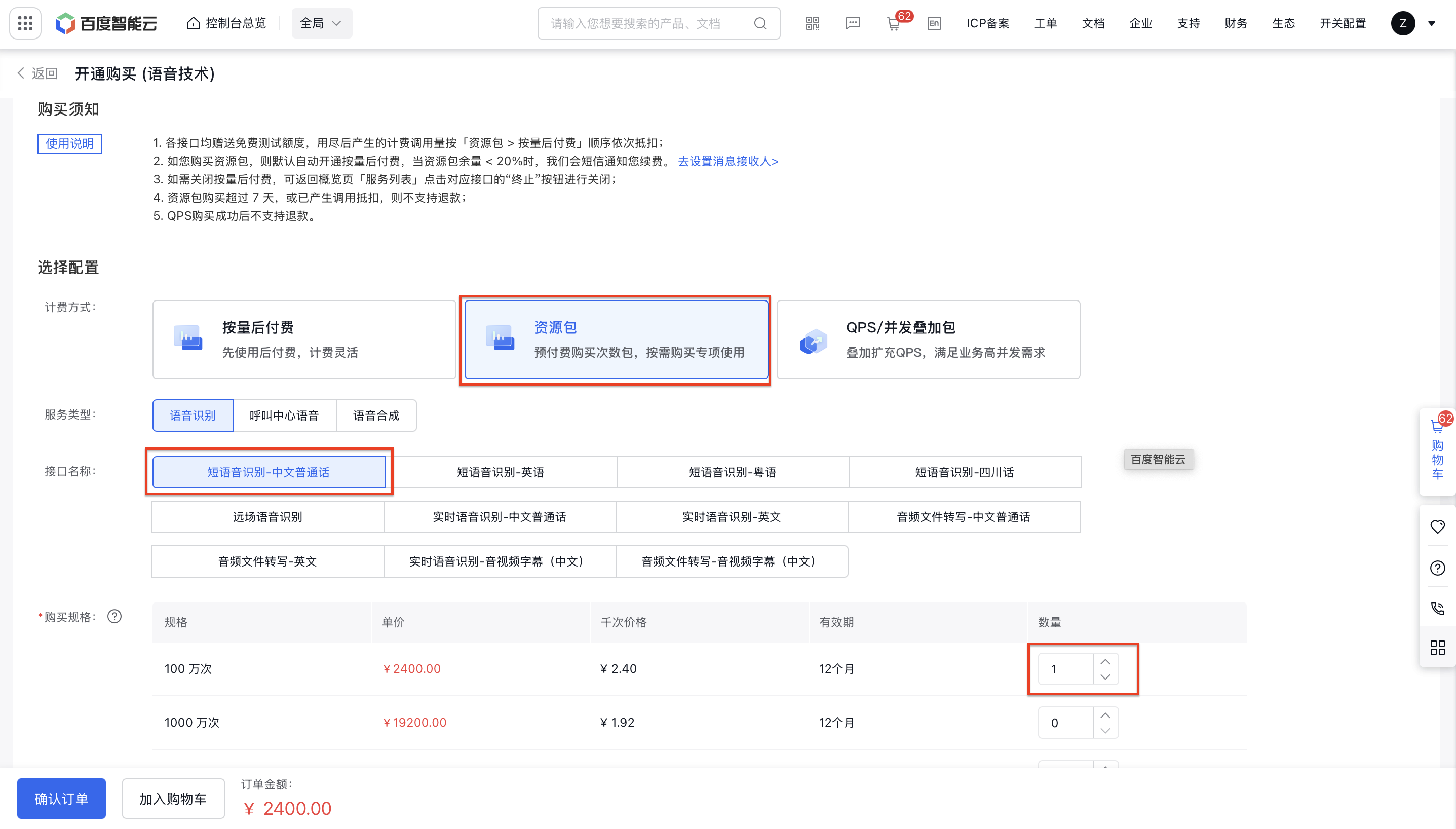Click the ¥19200.00 unit price
This screenshot has height=829, width=1456.
pos(414,722)
